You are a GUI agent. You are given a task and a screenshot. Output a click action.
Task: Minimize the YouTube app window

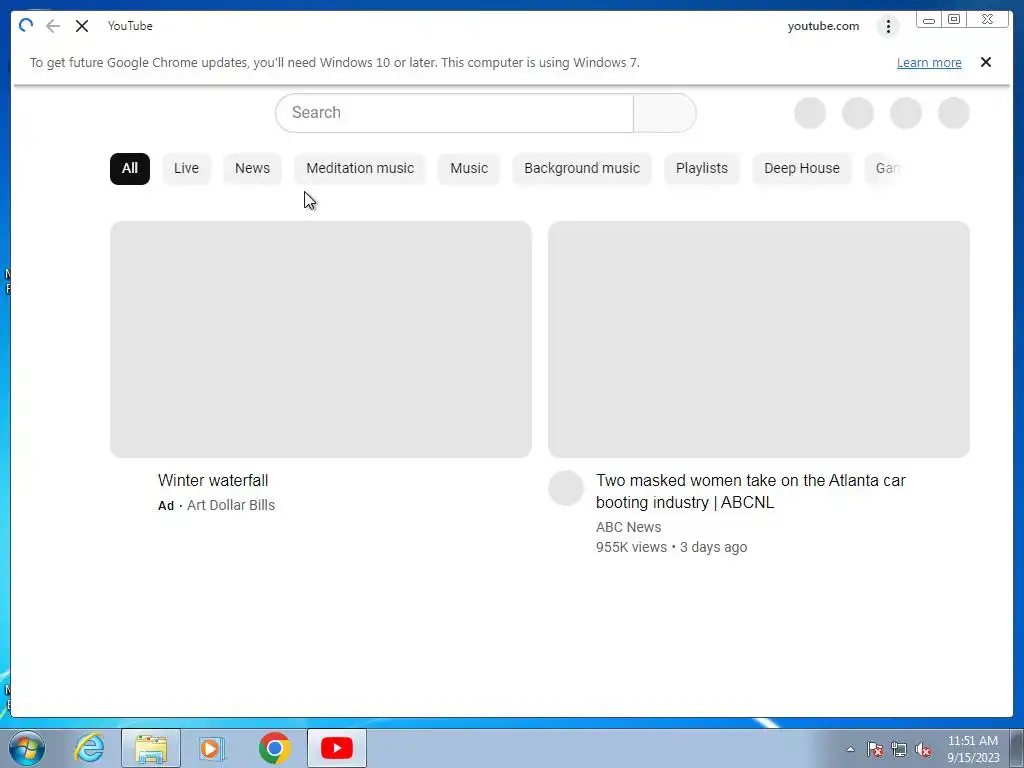click(x=929, y=20)
